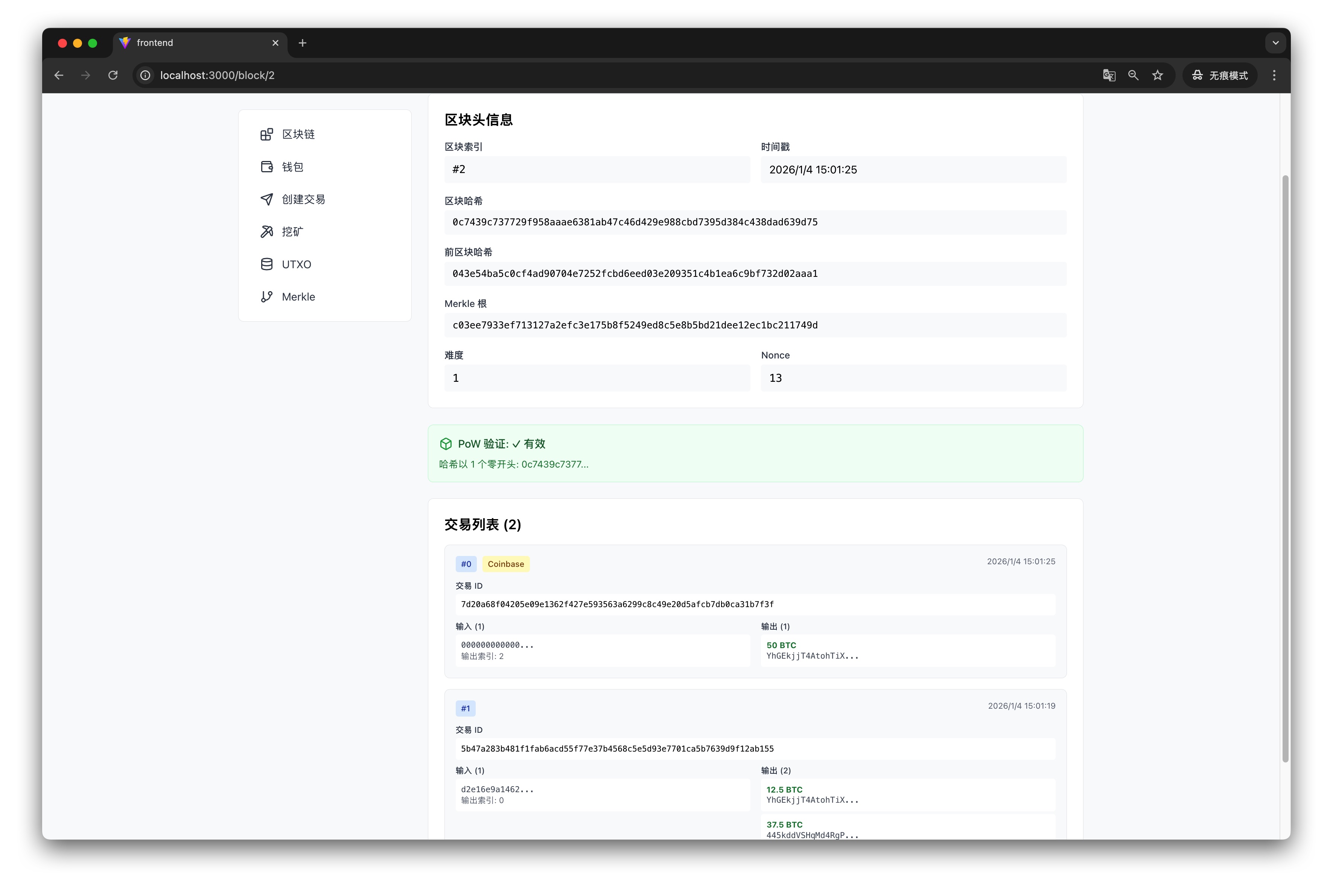Click the wallet (钱包) sidebar icon

(266, 167)
